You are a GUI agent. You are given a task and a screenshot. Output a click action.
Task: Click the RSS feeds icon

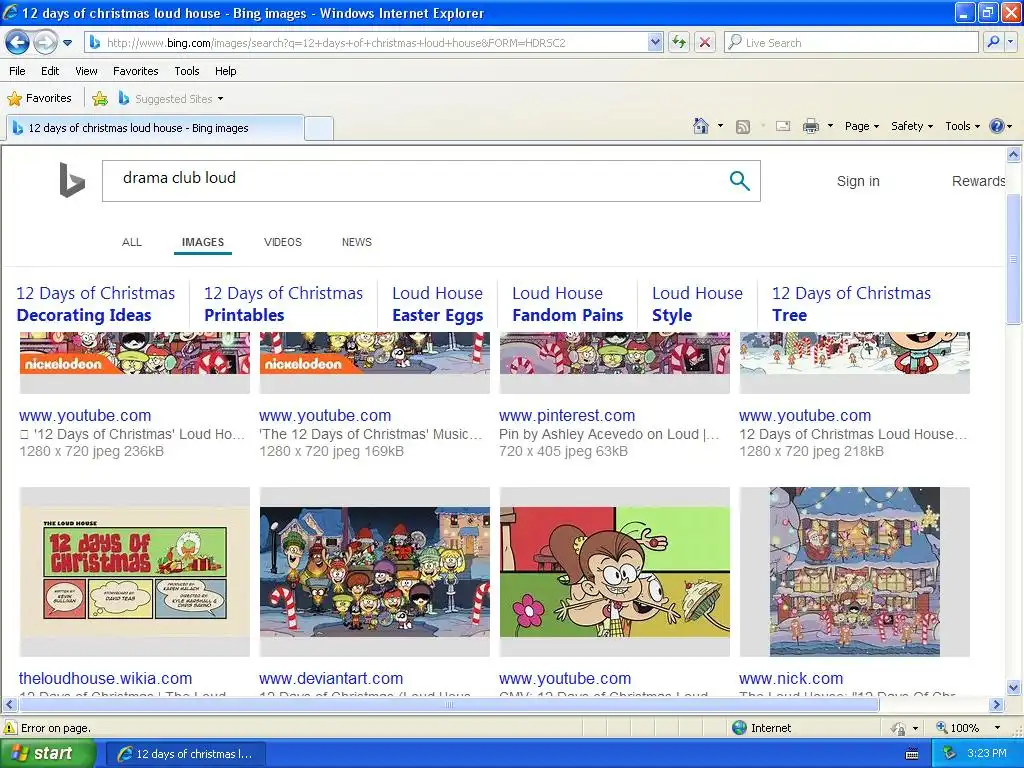[743, 127]
